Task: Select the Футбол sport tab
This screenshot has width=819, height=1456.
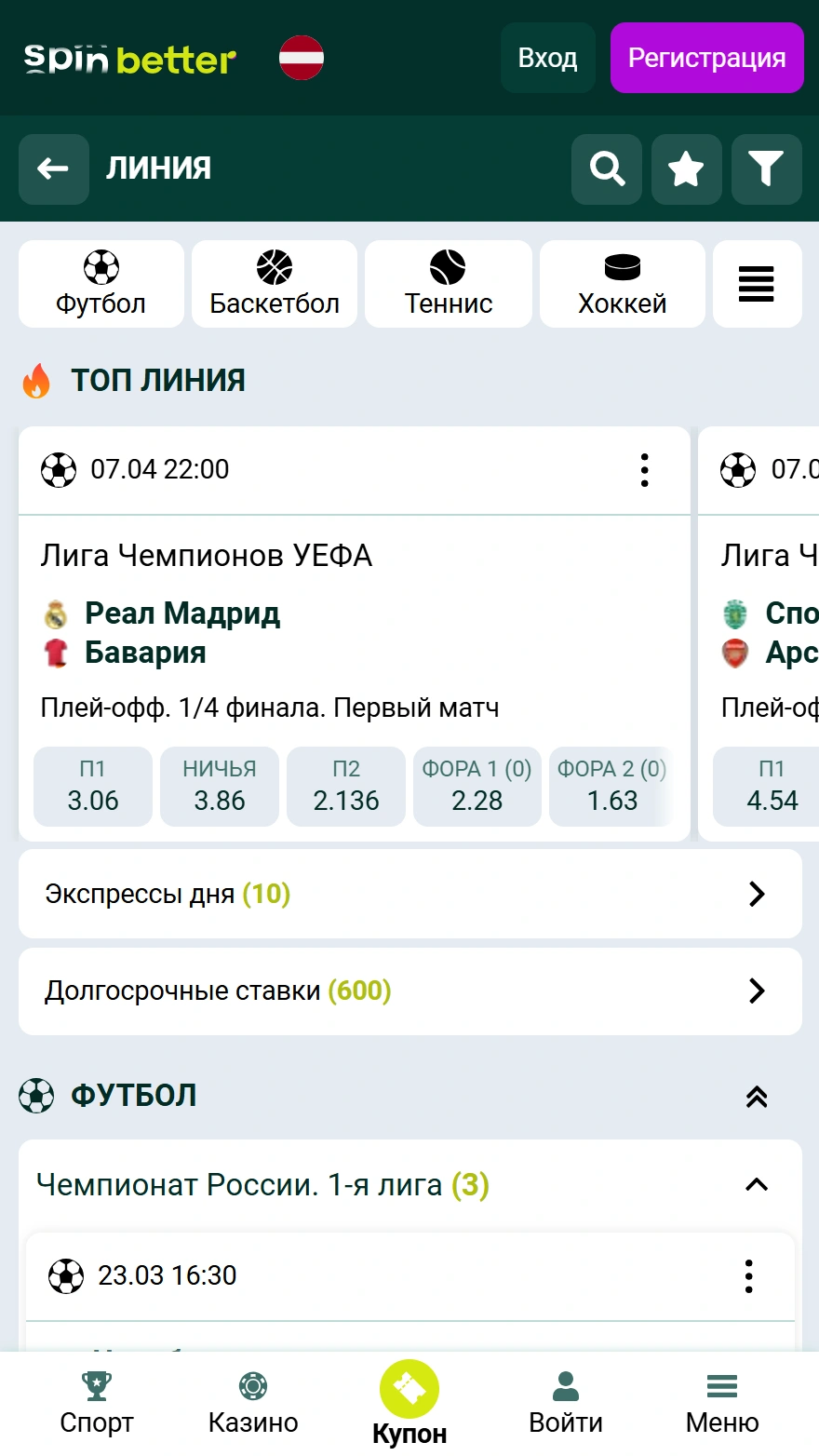Action: [101, 284]
